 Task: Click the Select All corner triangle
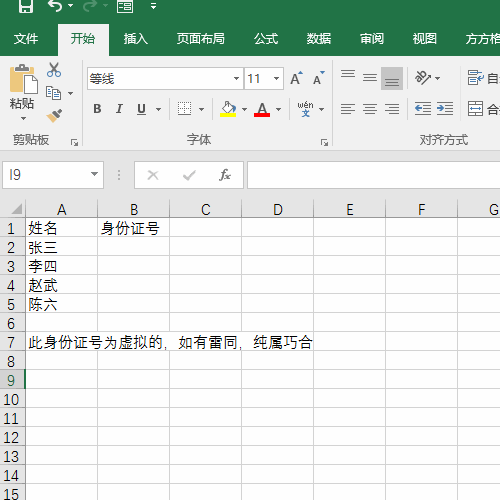click(x=16, y=209)
